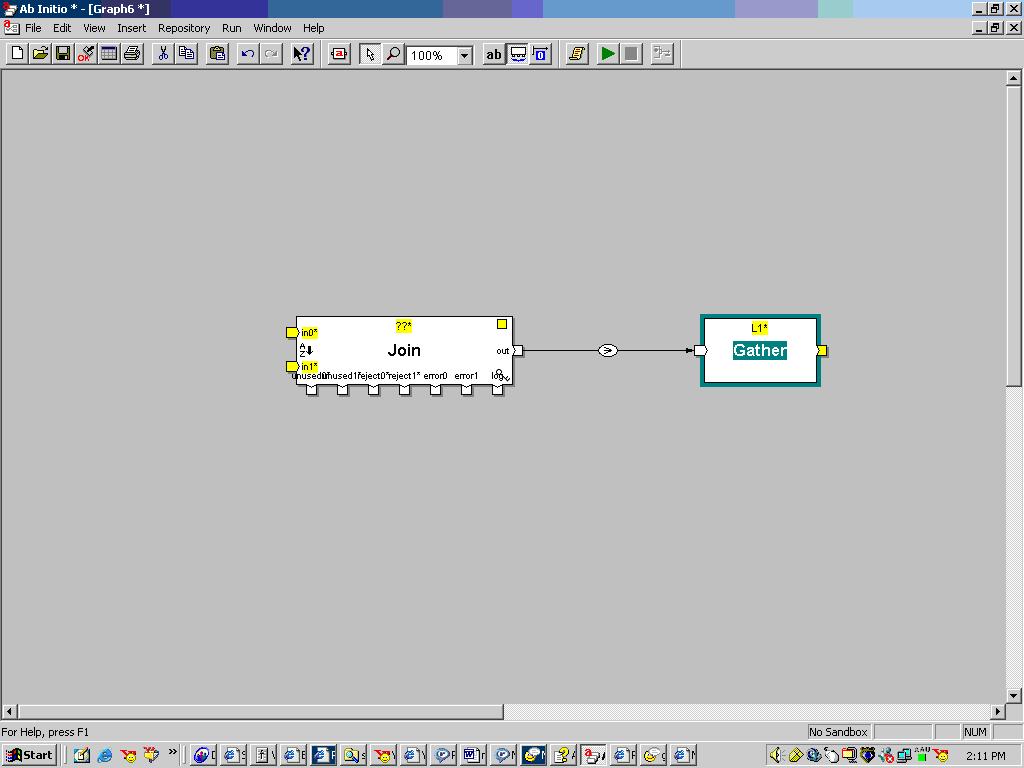
Task: Select the Zoom magnifier tool
Action: pos(394,54)
